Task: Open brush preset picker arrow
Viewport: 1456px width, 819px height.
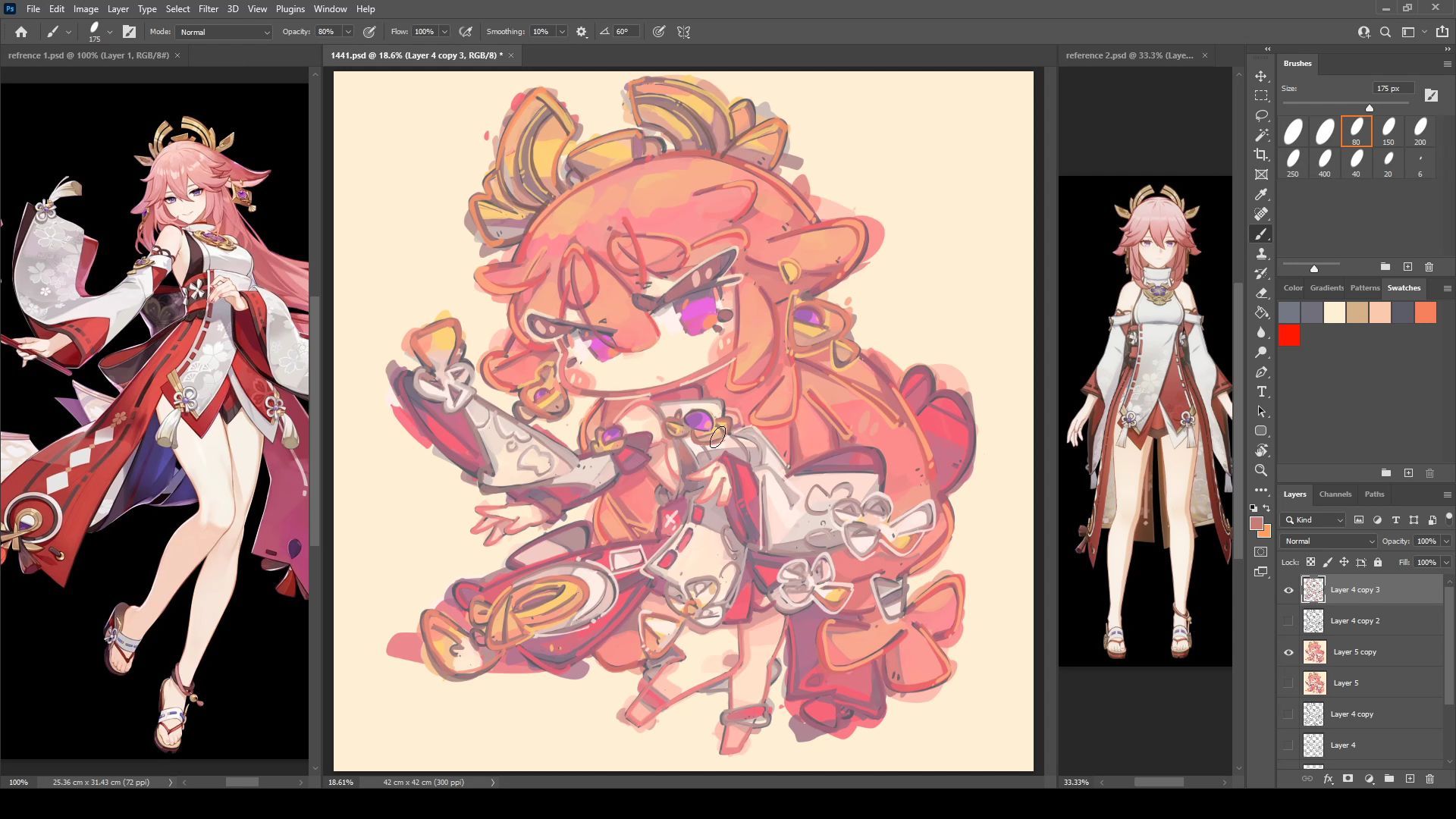Action: [x=110, y=32]
